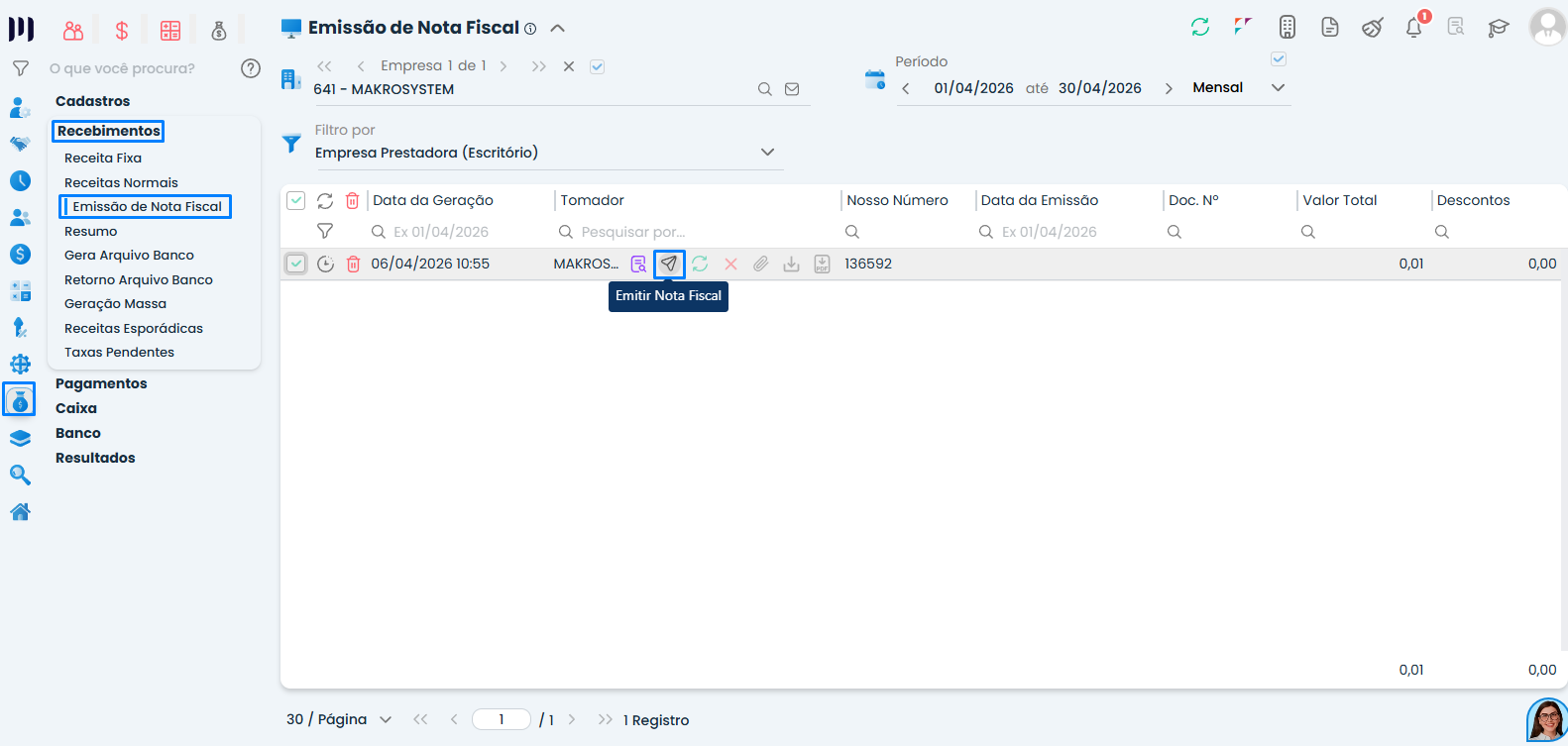1568x746 pixels.
Task: Click the broom cleaning icon in the top bar
Action: point(1373,27)
